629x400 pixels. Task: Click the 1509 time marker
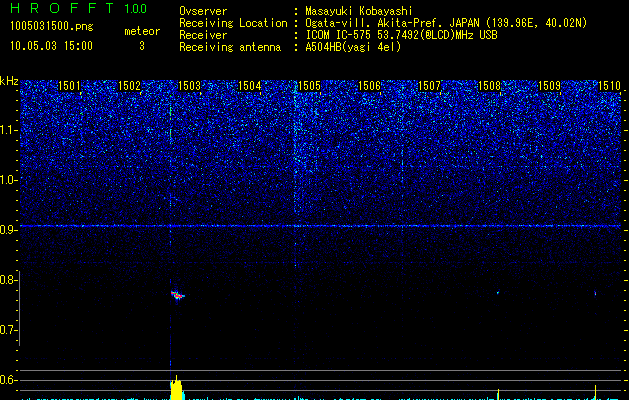[549, 86]
